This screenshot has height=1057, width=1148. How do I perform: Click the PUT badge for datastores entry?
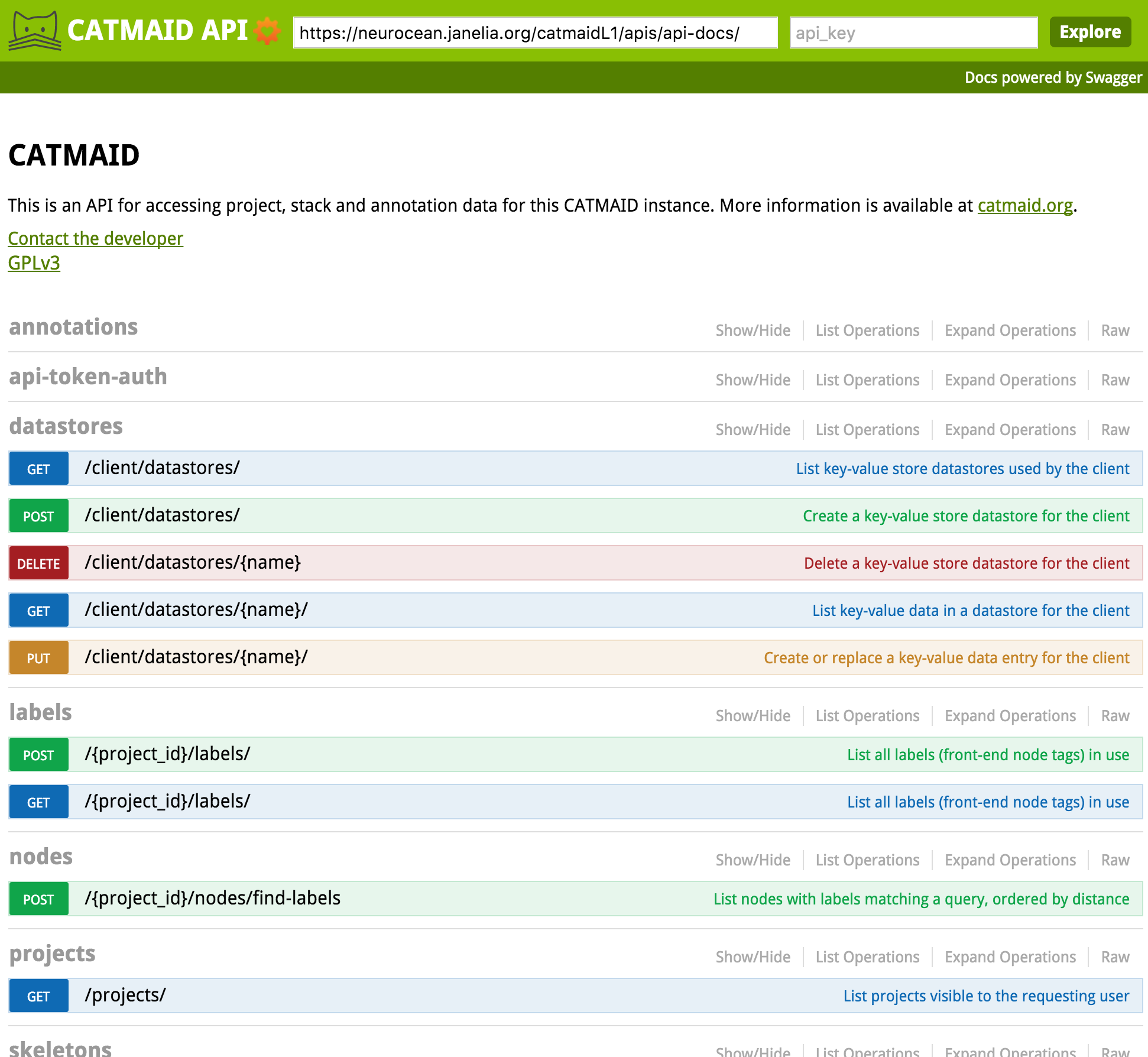pos(38,658)
